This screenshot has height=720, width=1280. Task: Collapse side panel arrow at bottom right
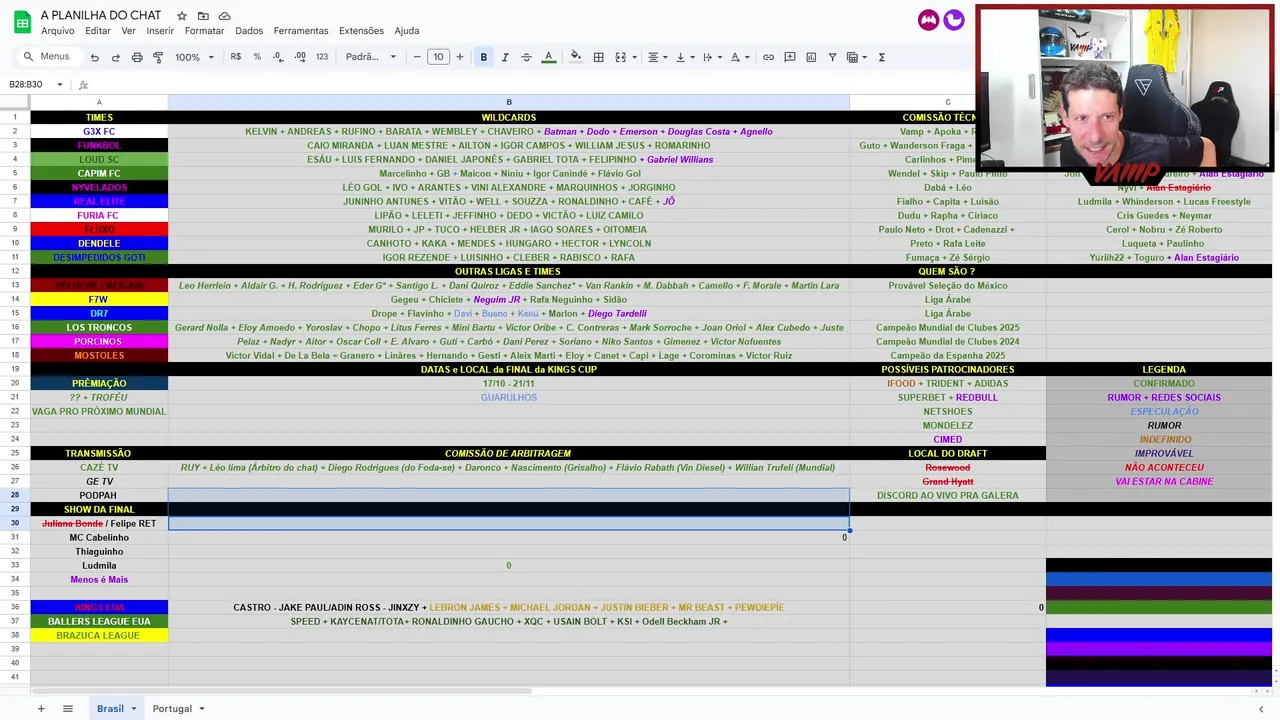[1261, 709]
